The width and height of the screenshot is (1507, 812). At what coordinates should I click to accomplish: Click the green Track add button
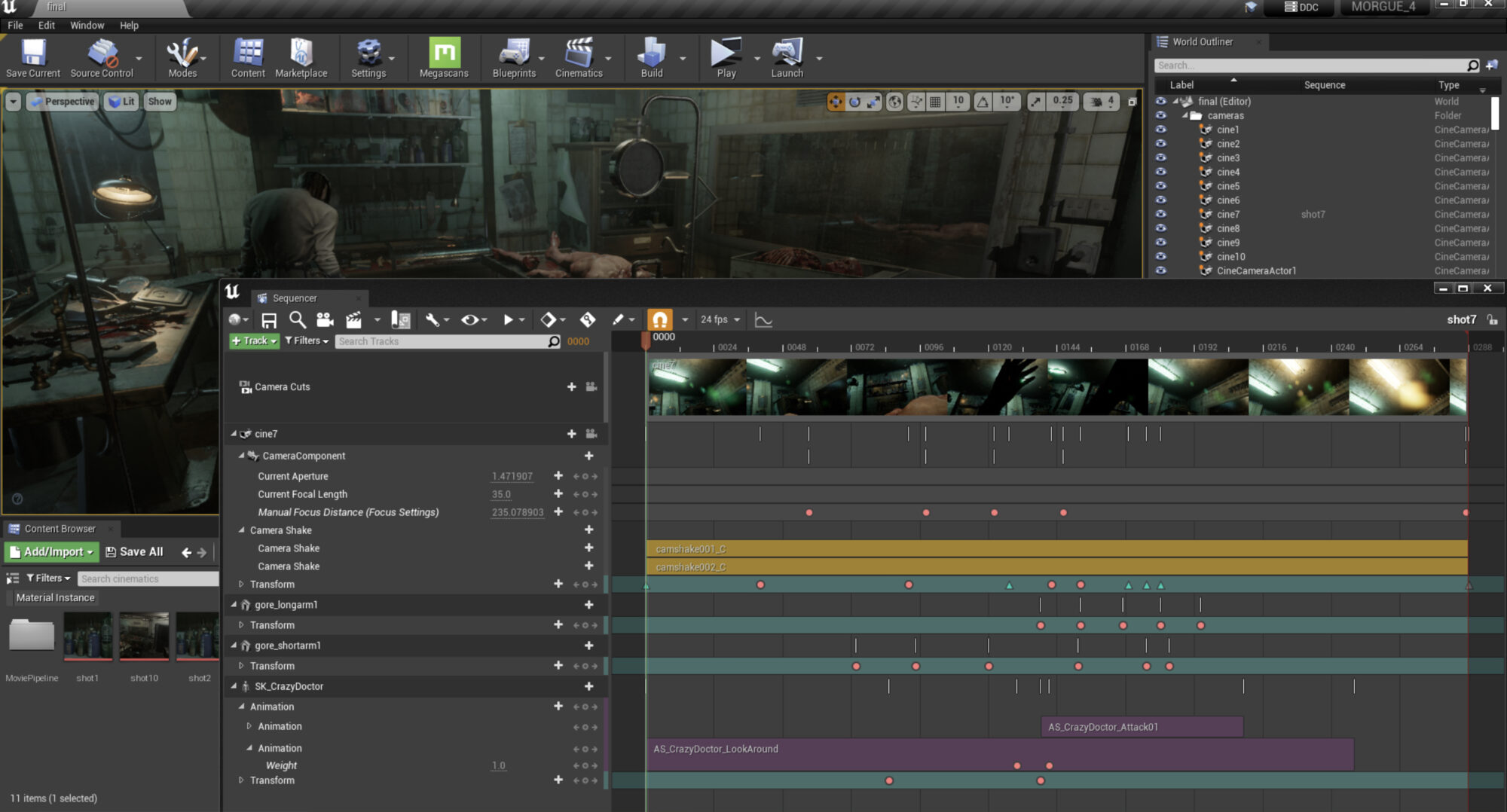pyautogui.click(x=254, y=341)
